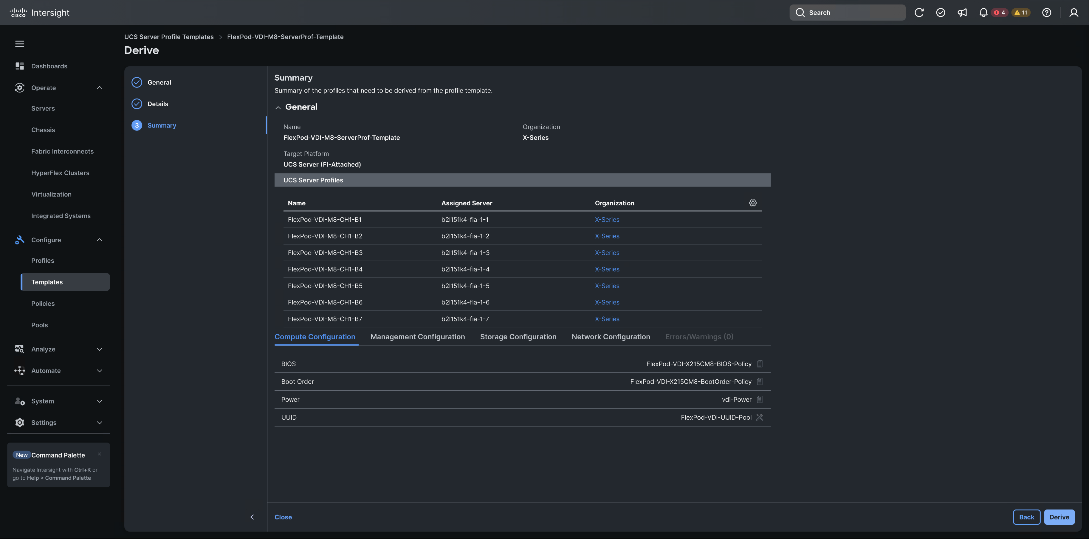Open the user profile icon
The width and height of the screenshot is (1089, 539).
point(1074,13)
